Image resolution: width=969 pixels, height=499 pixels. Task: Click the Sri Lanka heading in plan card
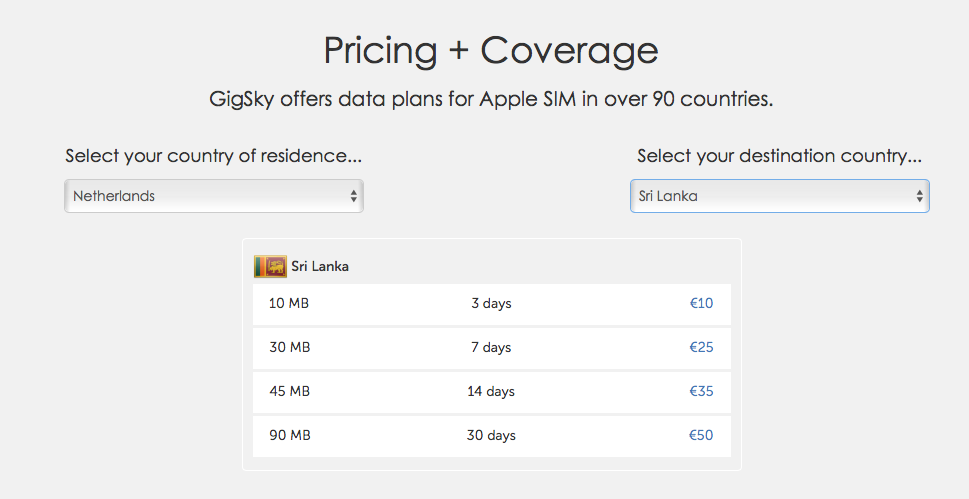point(320,267)
